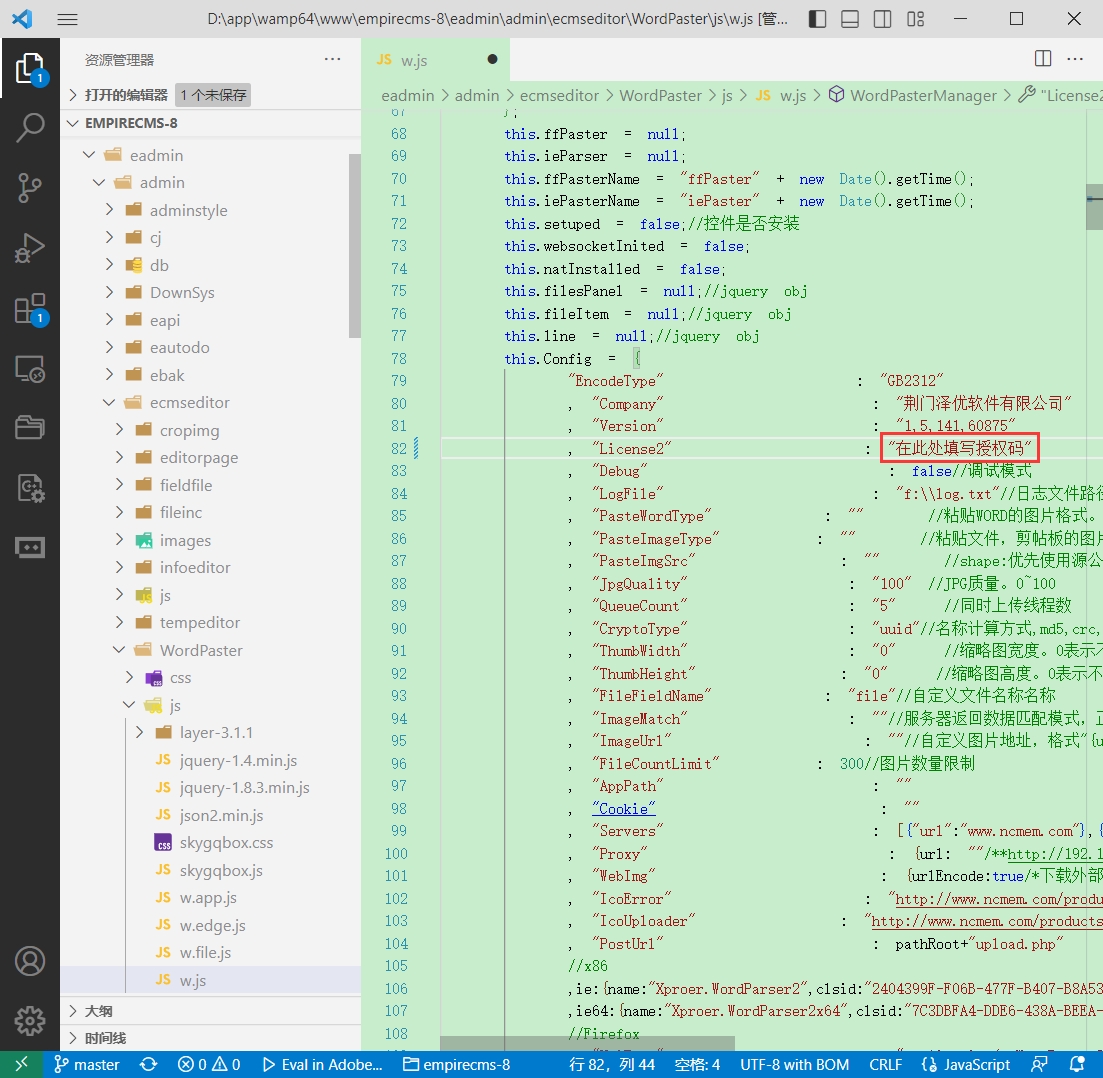Expand the layer-3.1.1 folder
Image resolution: width=1103 pixels, height=1078 pixels.
point(216,732)
